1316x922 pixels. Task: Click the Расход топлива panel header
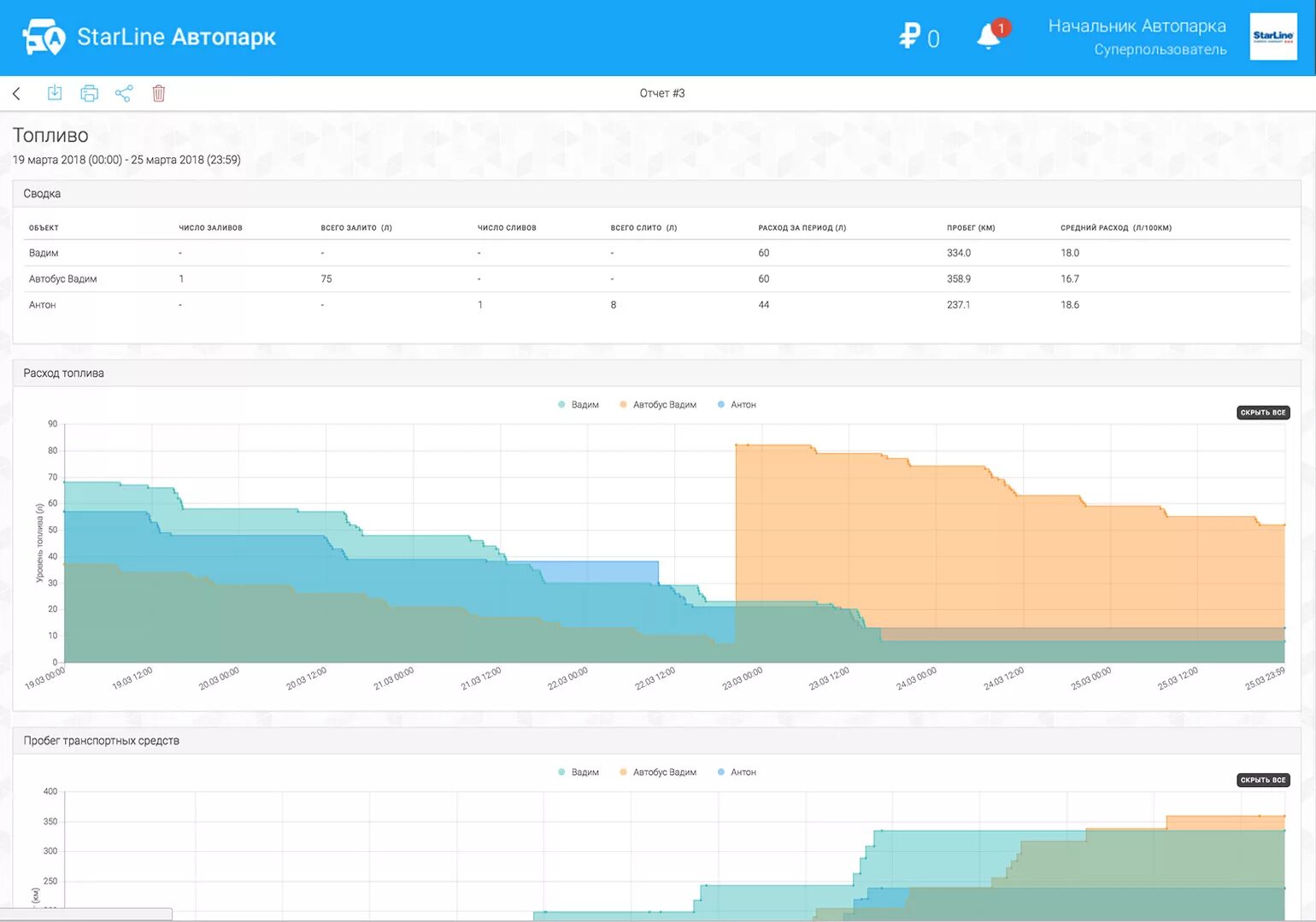click(x=656, y=373)
